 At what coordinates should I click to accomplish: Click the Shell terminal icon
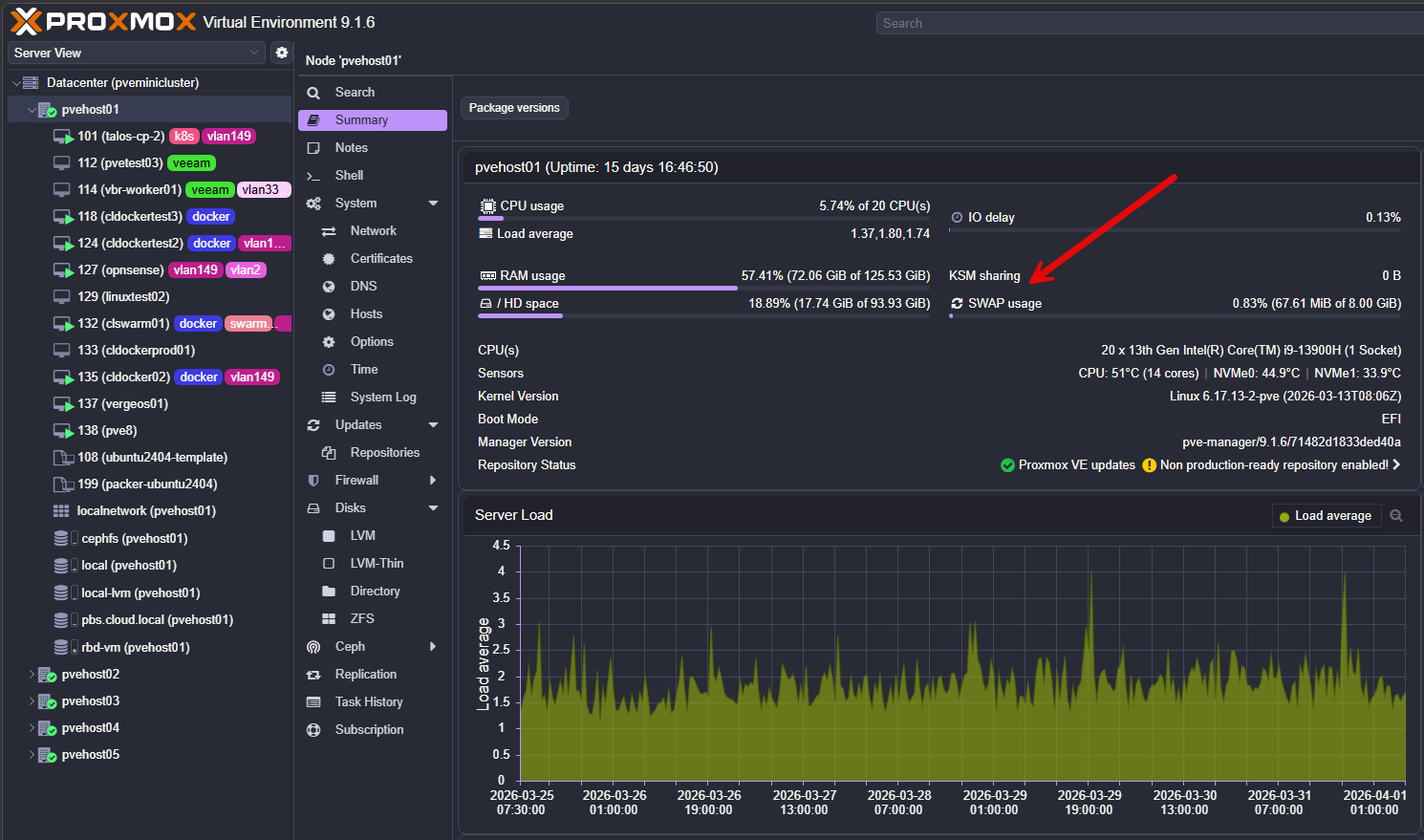[x=313, y=176]
